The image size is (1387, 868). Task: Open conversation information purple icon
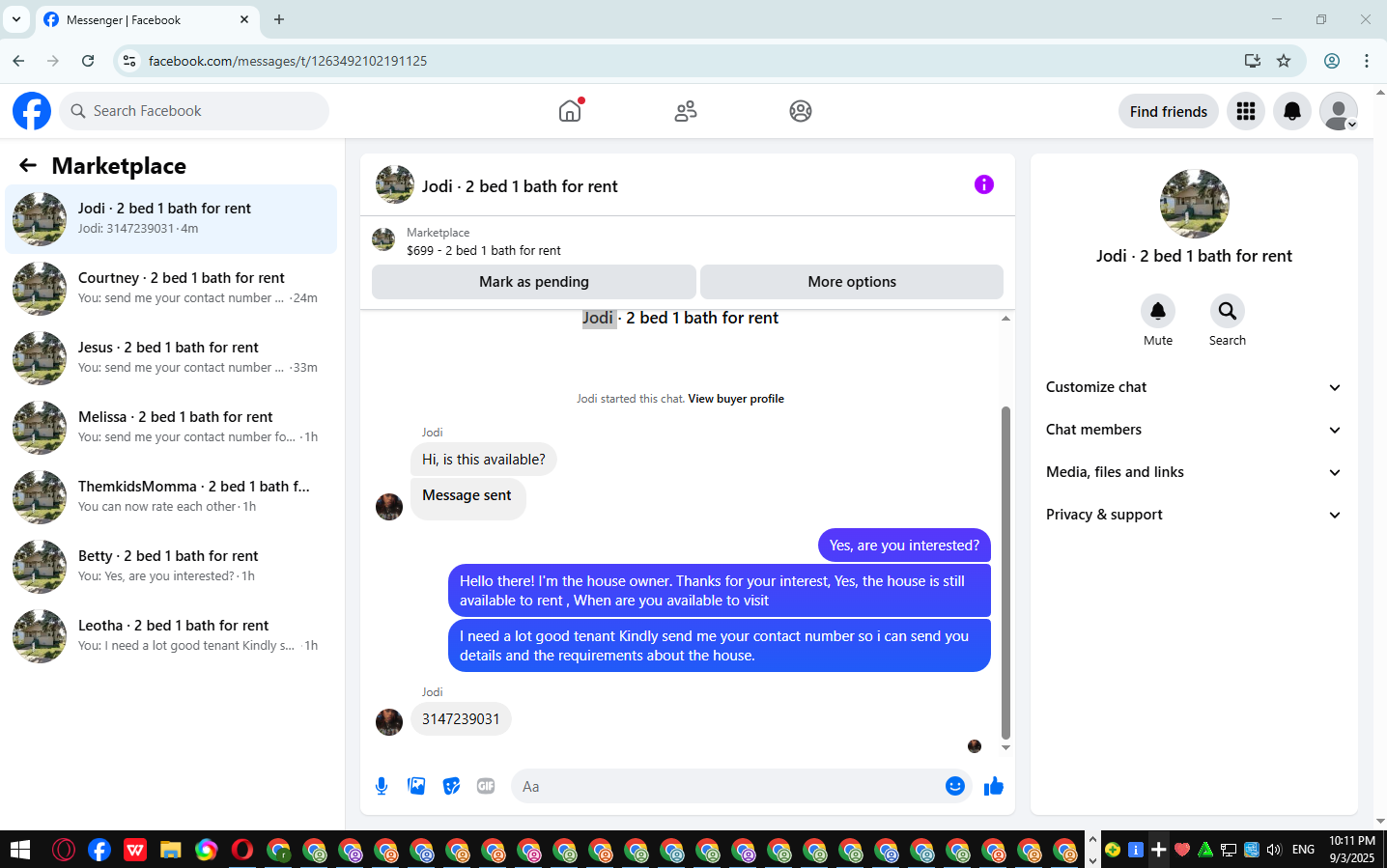coord(984,184)
